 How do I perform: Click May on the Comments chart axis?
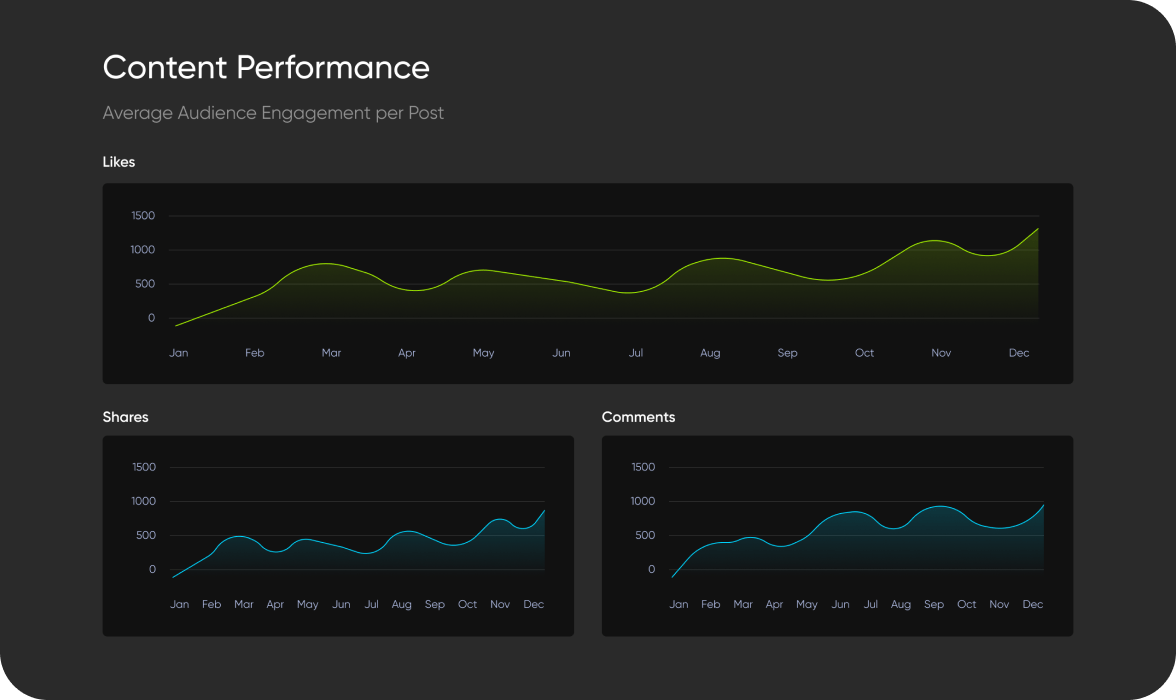806,604
